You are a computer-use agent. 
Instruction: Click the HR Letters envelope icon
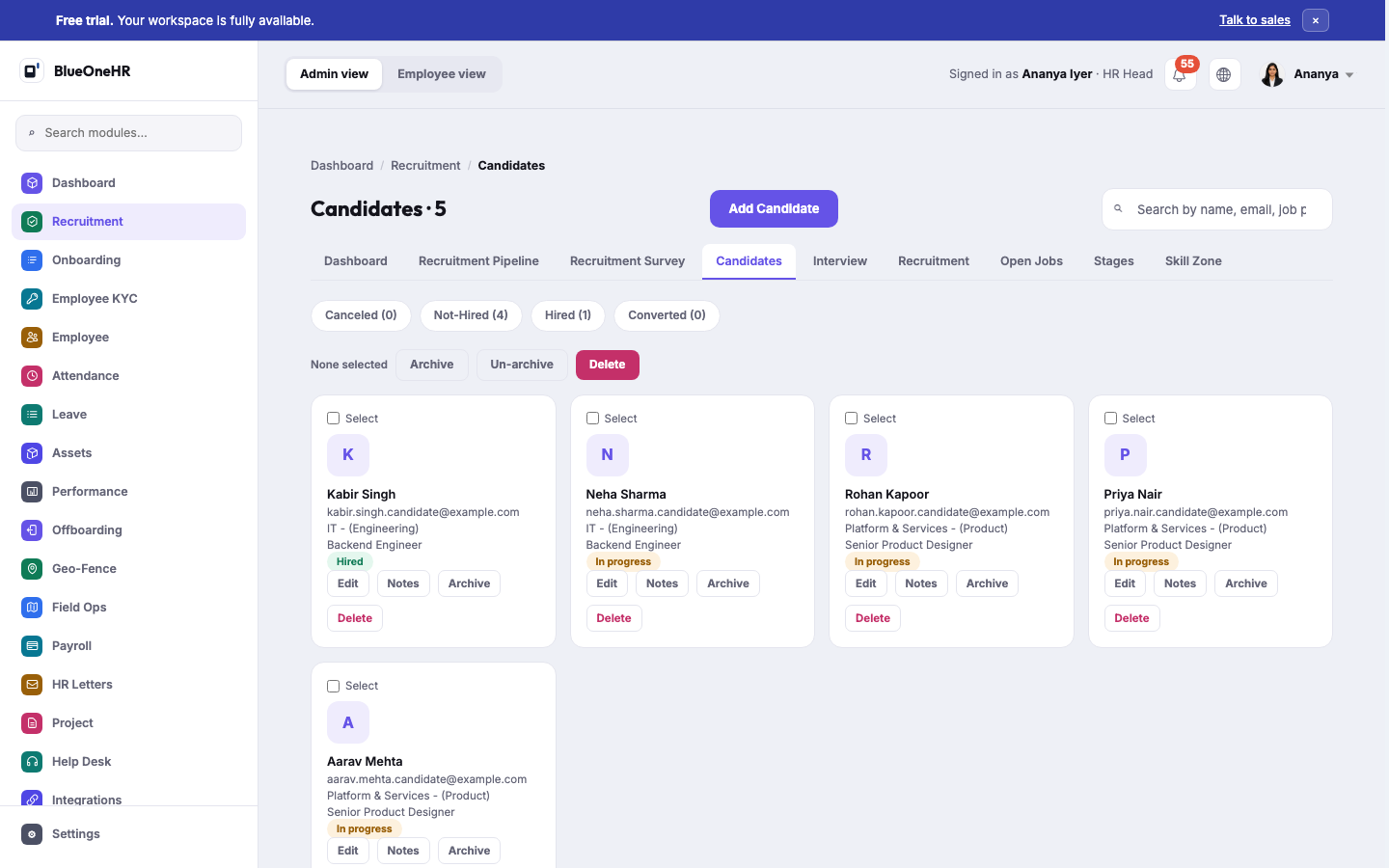pyautogui.click(x=32, y=685)
